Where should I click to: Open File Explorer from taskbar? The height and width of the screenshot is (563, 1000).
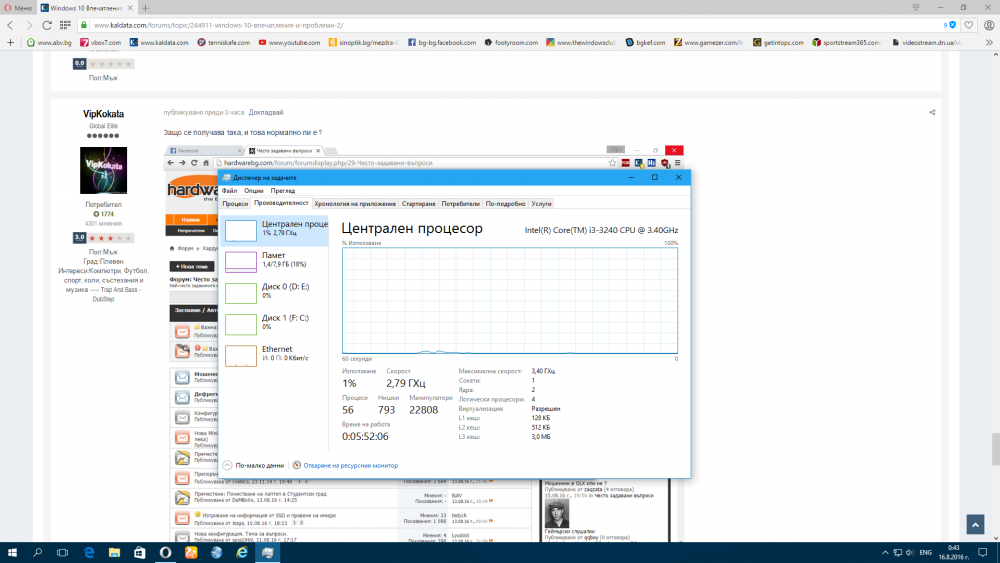[114, 553]
